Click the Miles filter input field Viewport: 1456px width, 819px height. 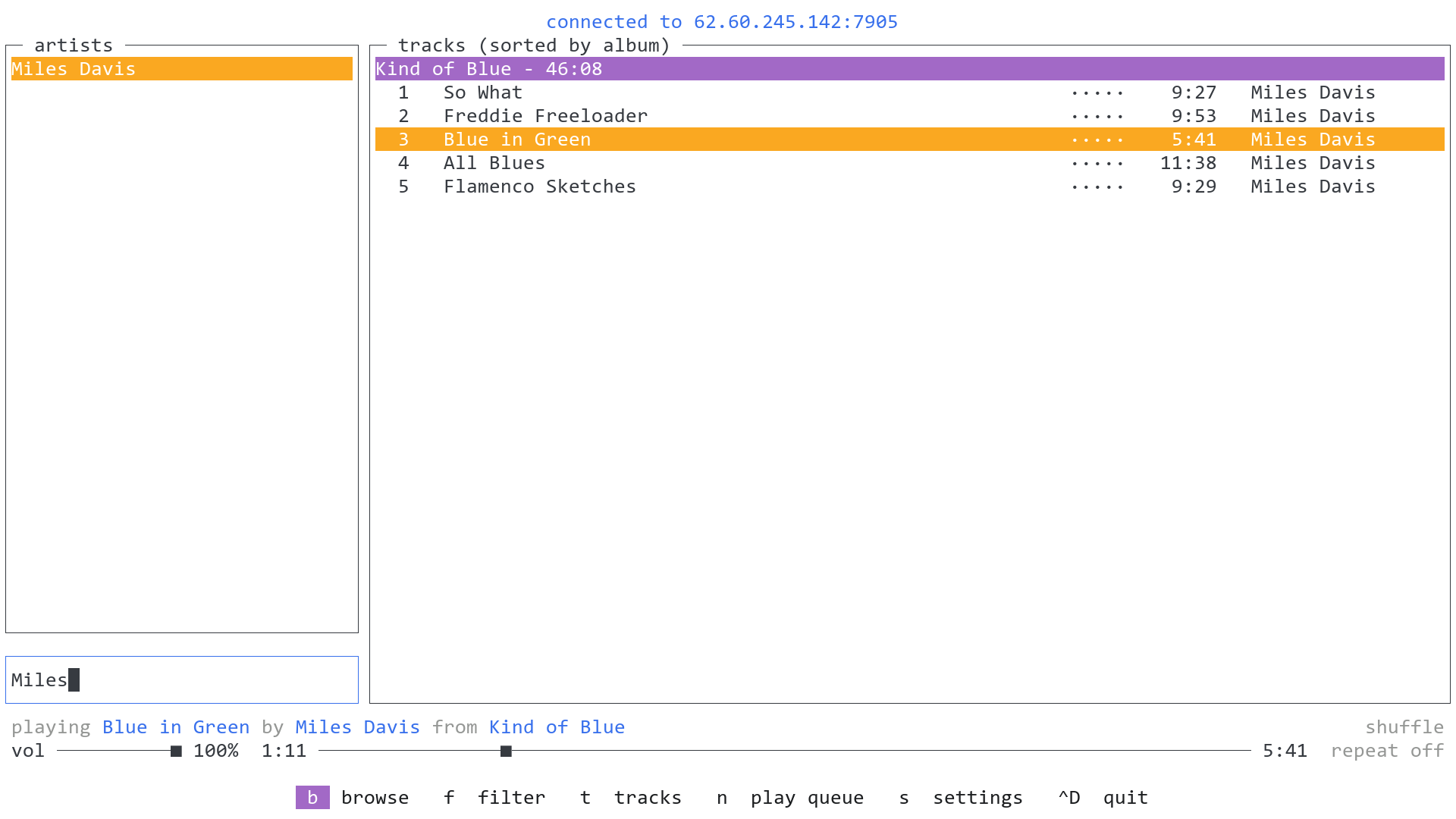182,679
